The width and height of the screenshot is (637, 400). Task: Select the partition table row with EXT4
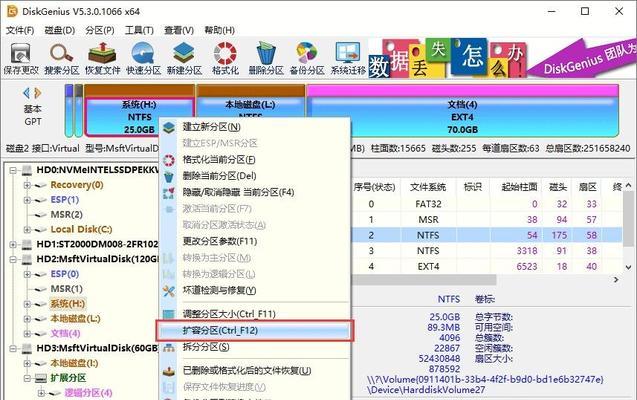click(x=487, y=267)
